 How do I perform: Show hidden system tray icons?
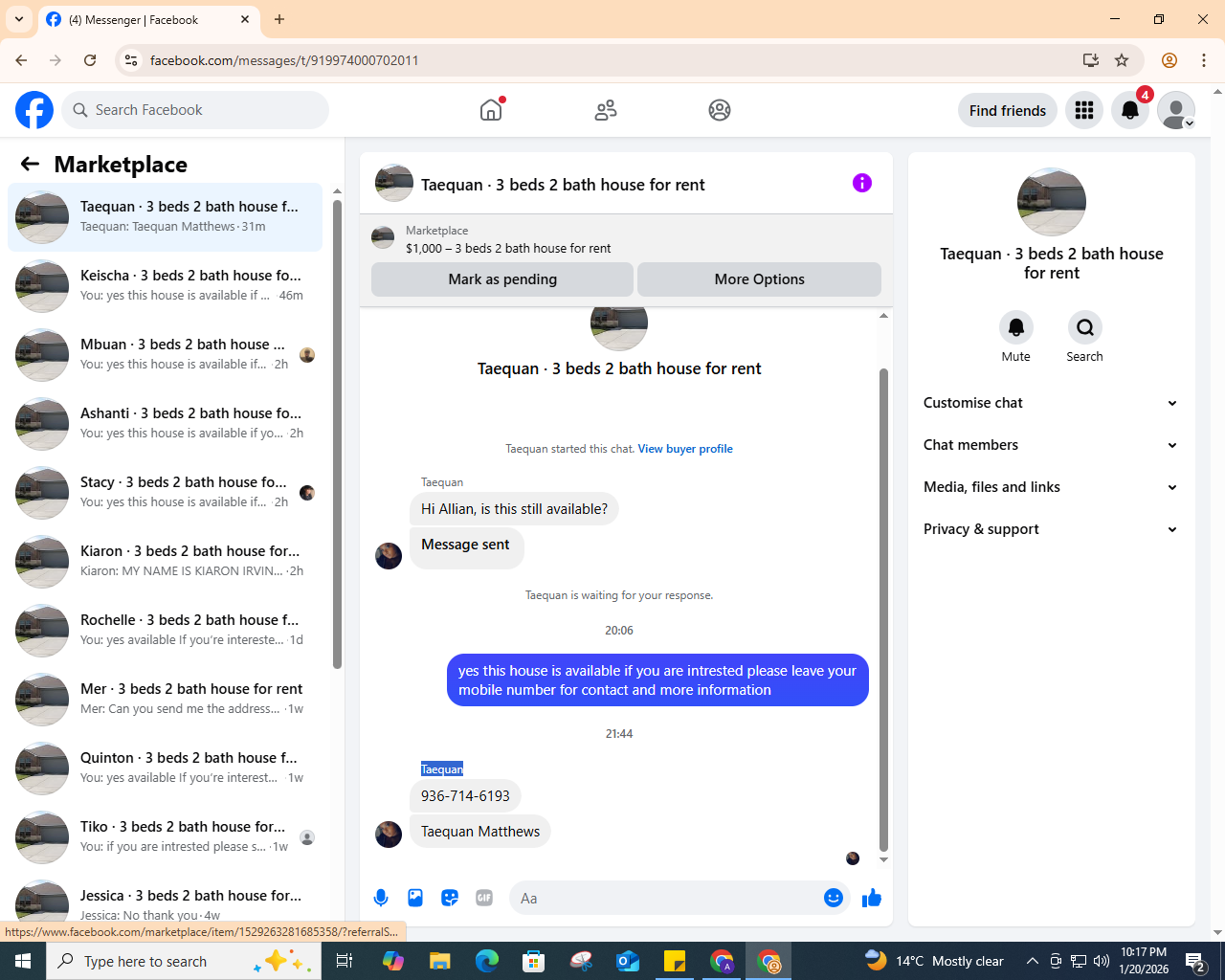tap(1032, 961)
